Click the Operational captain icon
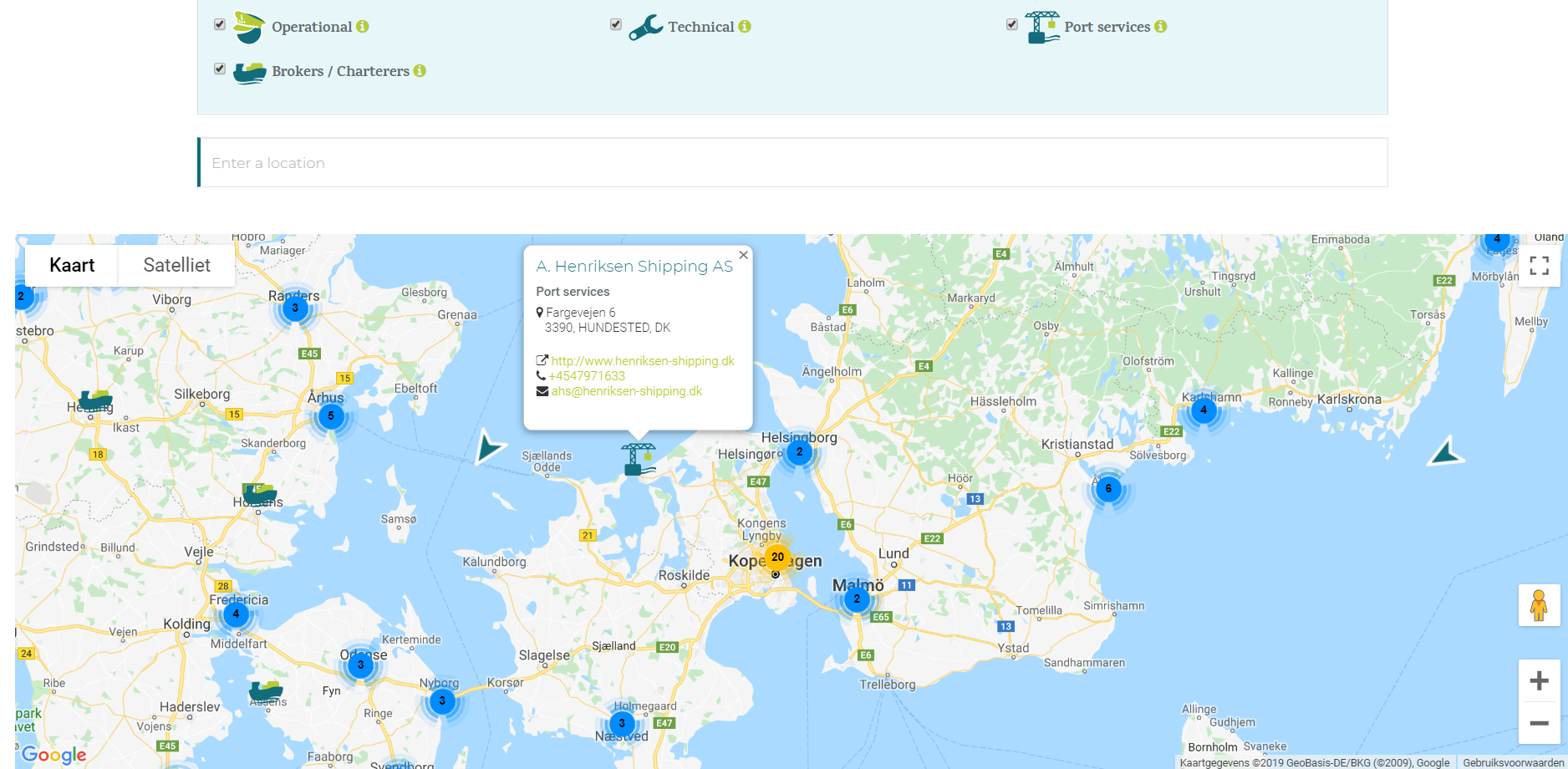The width and height of the screenshot is (1568, 769). 249,27
